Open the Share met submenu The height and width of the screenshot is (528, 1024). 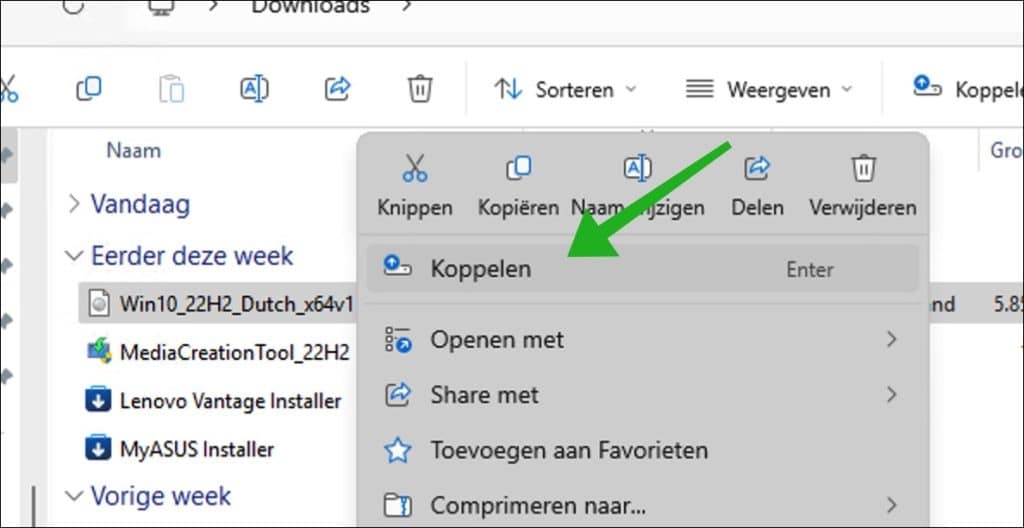643,395
